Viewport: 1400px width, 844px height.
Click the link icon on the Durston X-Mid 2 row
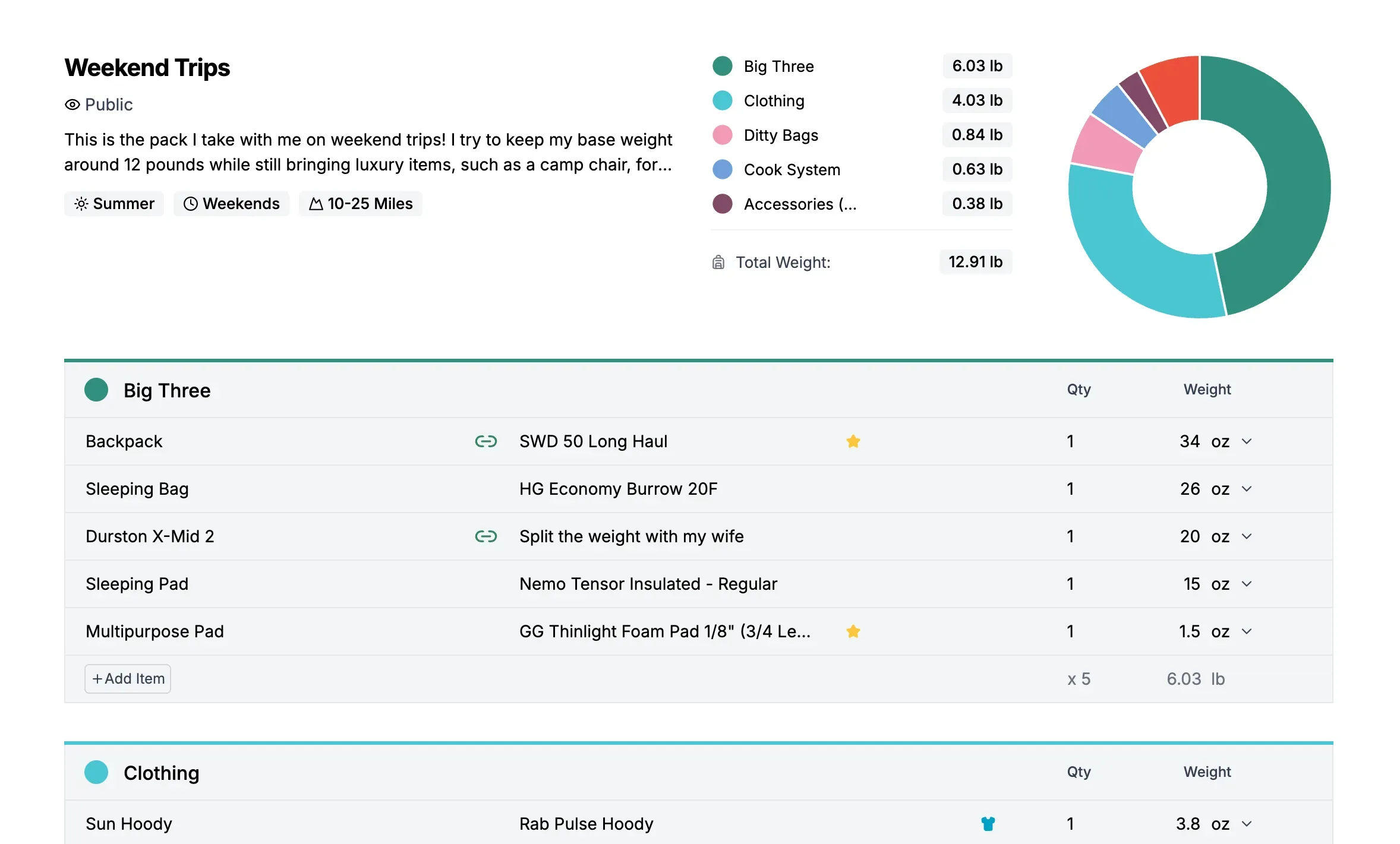[x=486, y=536]
